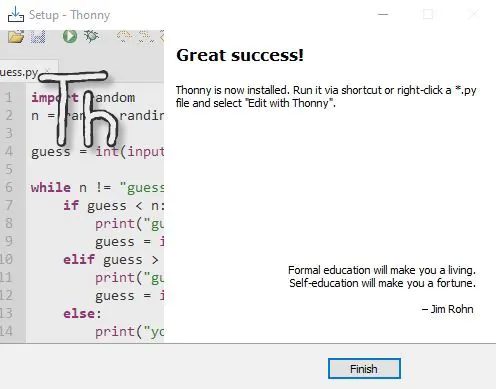Minimize the Setup - Thonny window

click(x=383, y=14)
